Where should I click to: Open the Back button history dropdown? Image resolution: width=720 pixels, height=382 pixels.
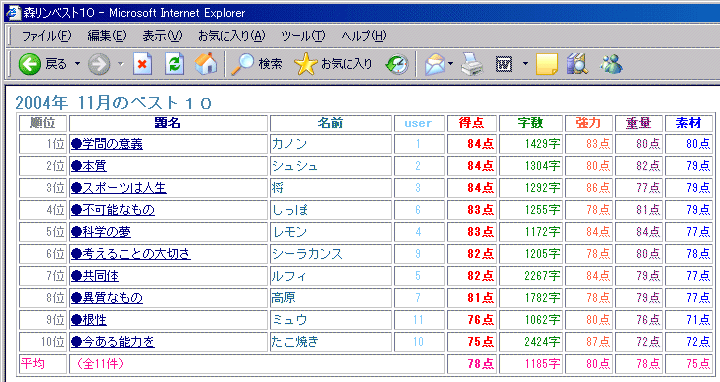click(x=77, y=64)
